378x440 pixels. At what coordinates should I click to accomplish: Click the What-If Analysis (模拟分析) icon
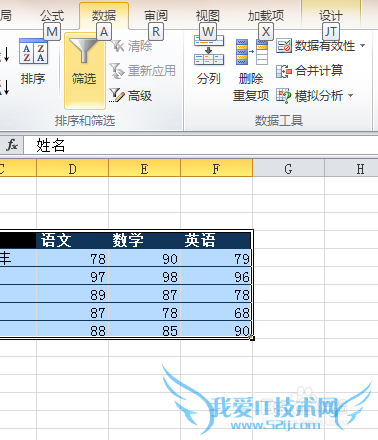tap(284, 96)
